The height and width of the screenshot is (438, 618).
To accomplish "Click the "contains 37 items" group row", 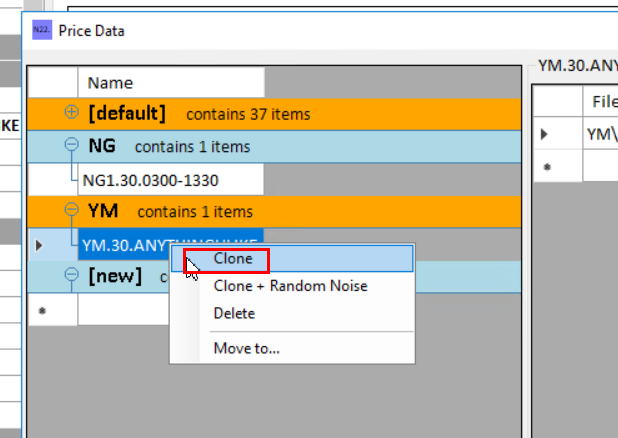I will pyautogui.click(x=247, y=114).
